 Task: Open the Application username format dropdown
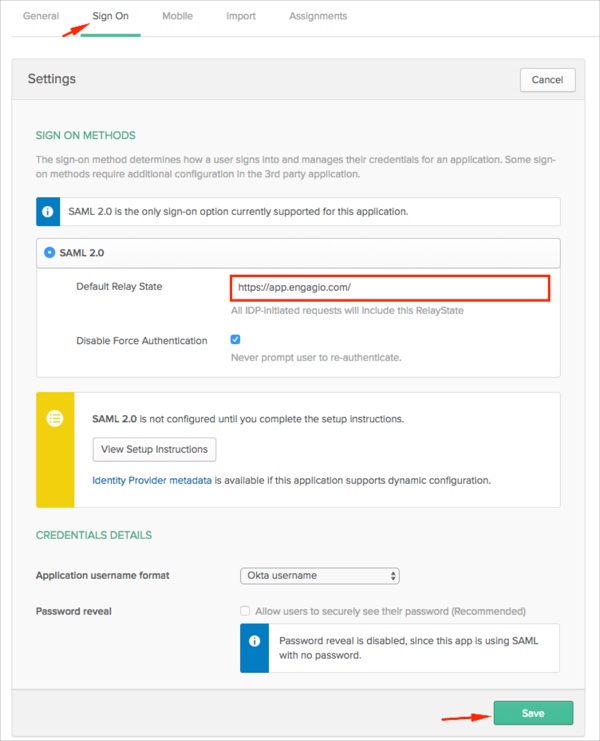pyautogui.click(x=319, y=576)
